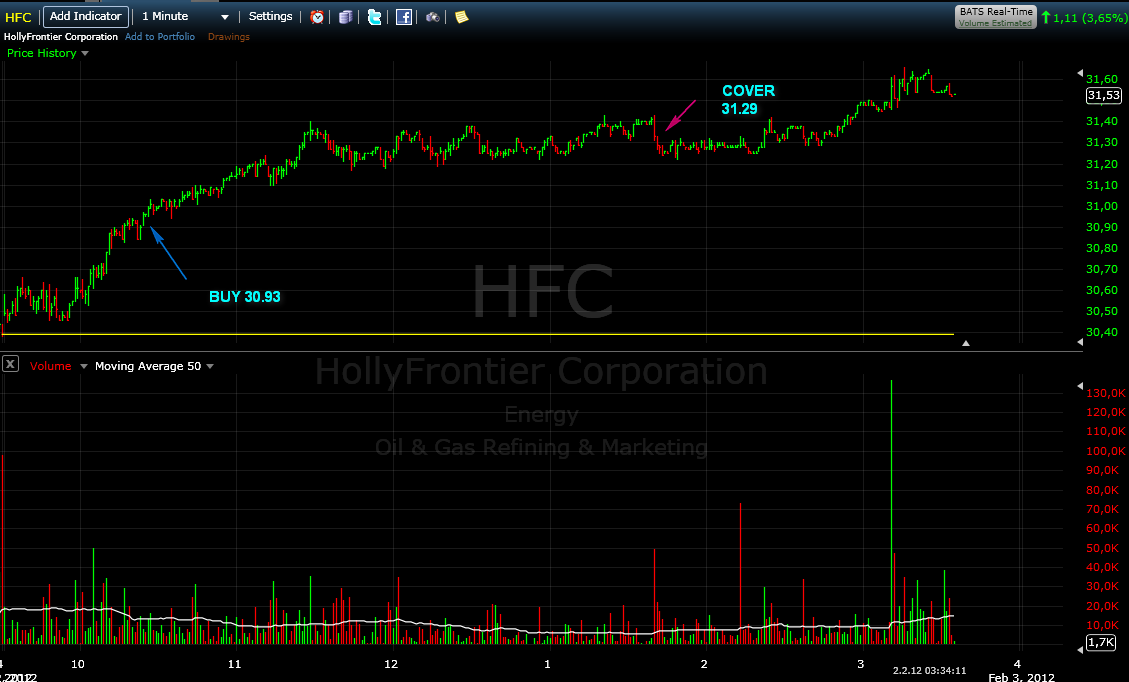Open the price alert alarm clock icon
Image resolution: width=1129 pixels, height=682 pixels.
click(317, 17)
